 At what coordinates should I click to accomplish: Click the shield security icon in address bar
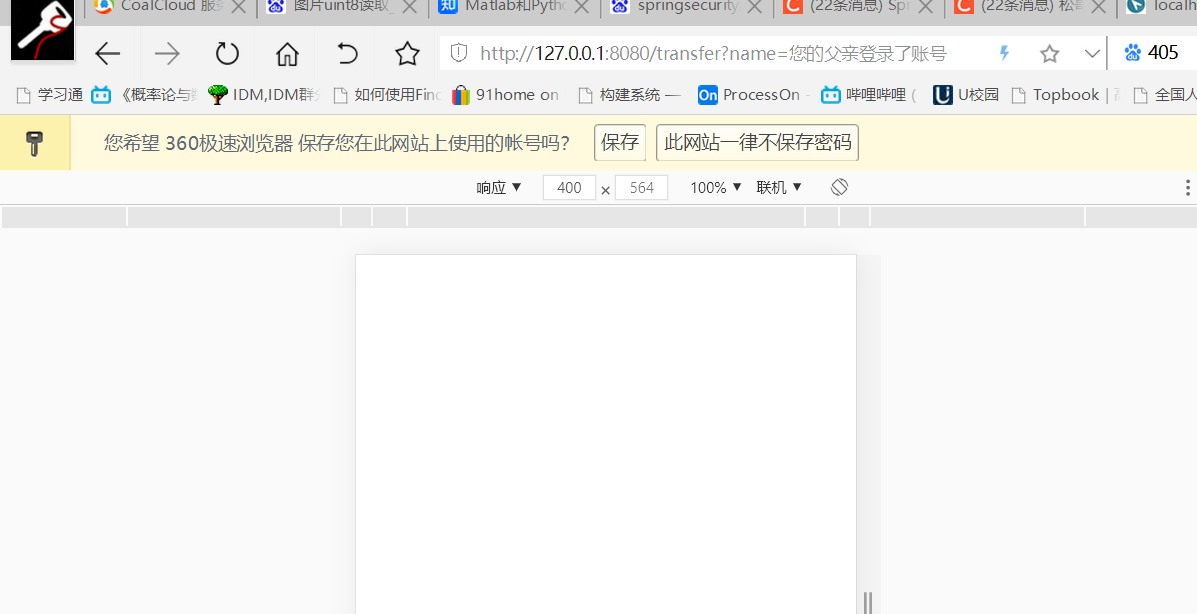click(459, 53)
